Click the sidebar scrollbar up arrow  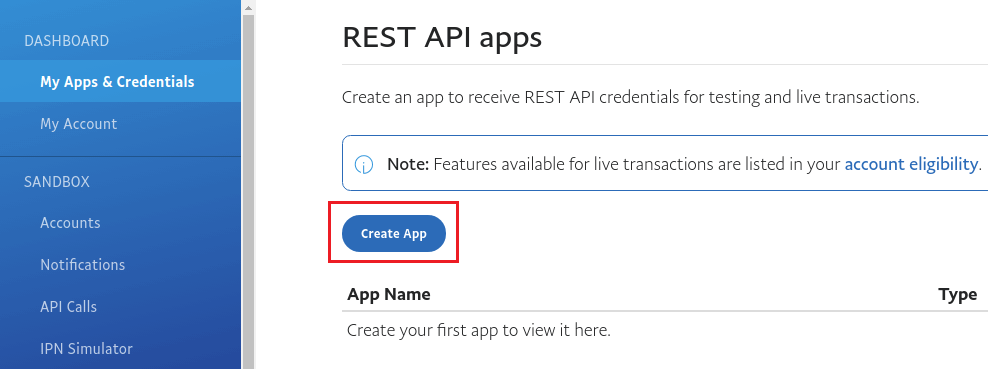tap(248, 8)
